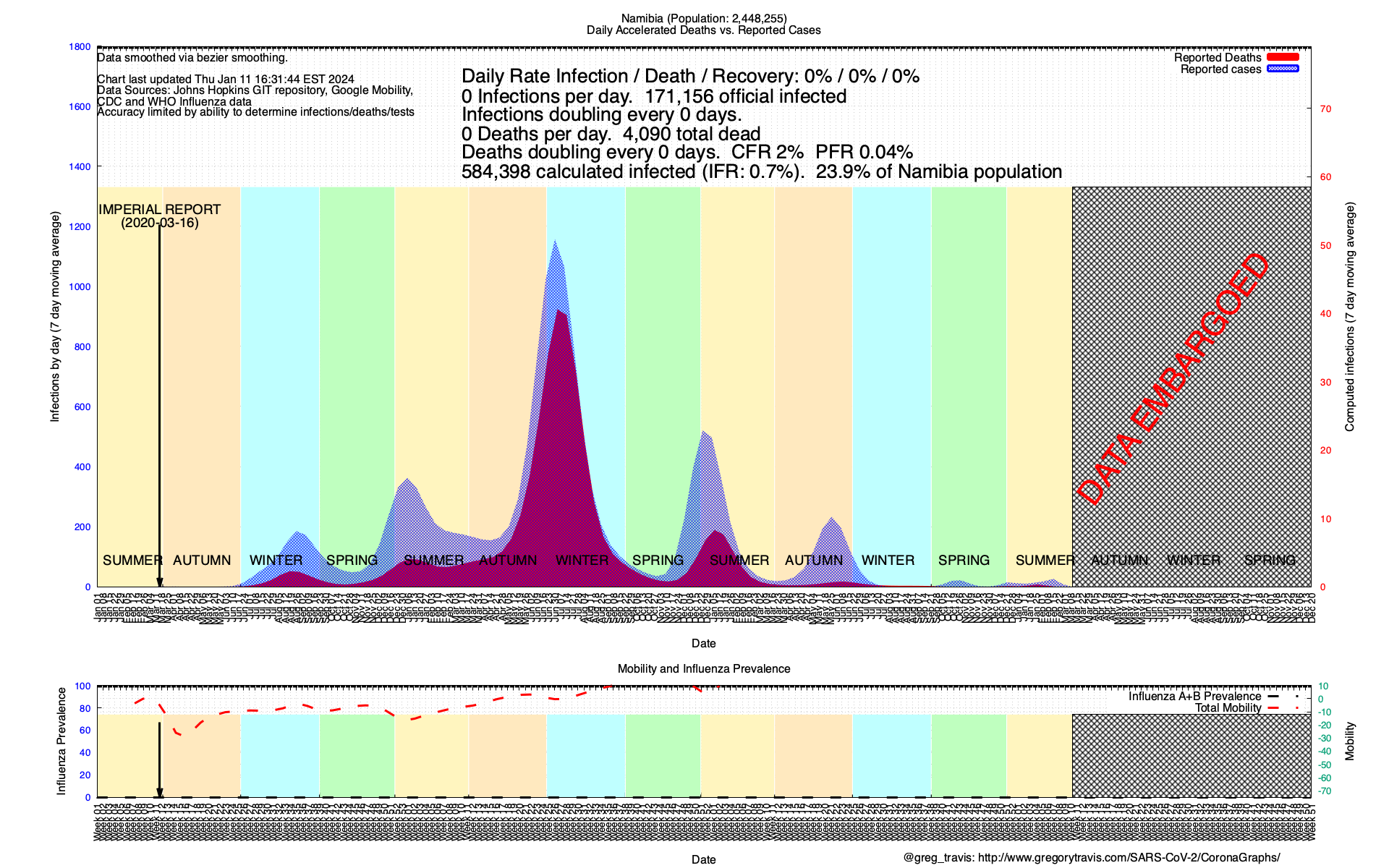The height and width of the screenshot is (868, 1389).
Task: Click the Chart last updated timestamp text
Action: 226,80
